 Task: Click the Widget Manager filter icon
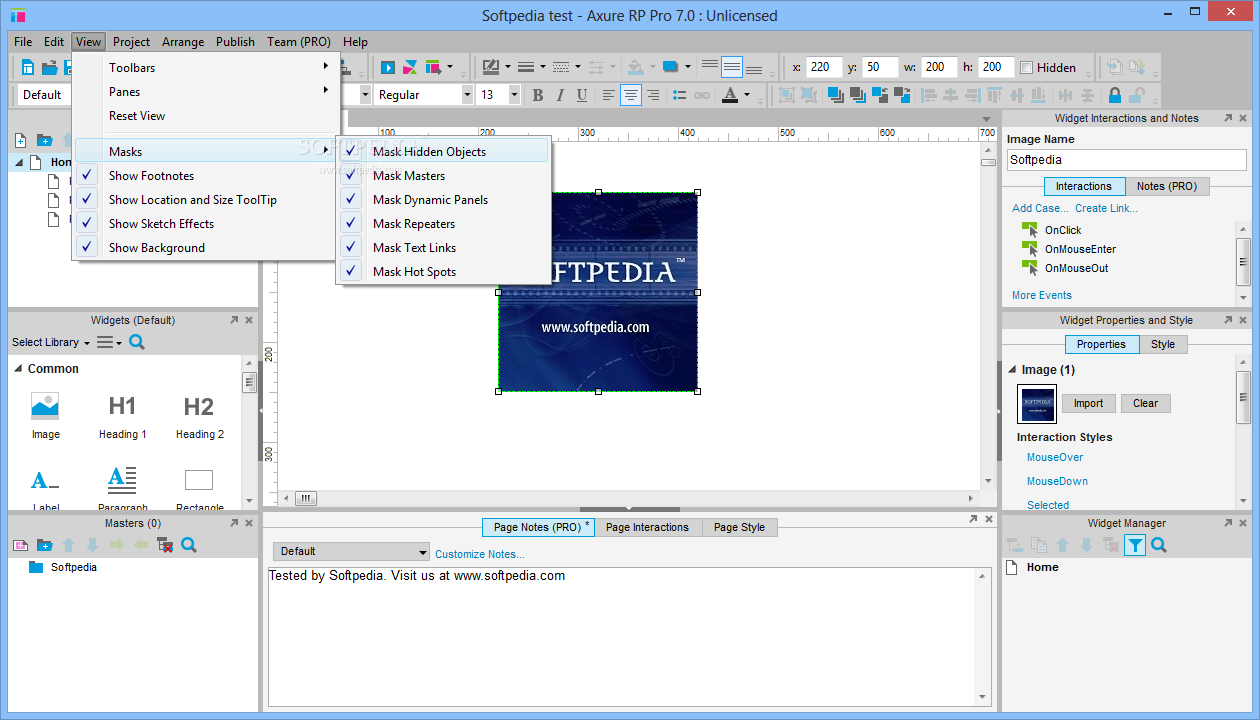pyautogui.click(x=1135, y=545)
